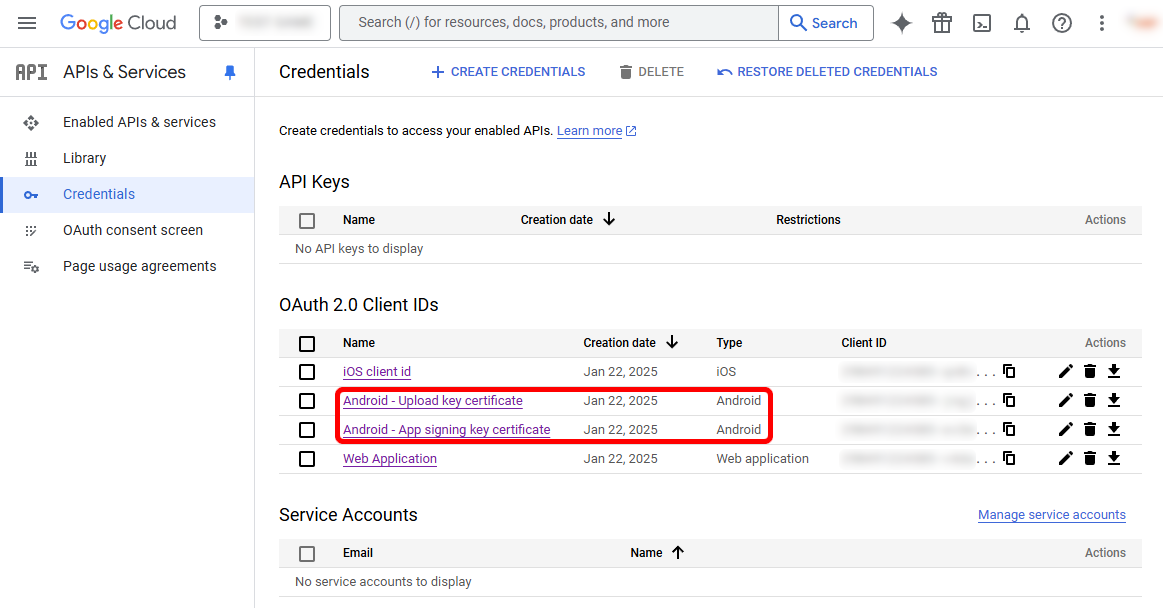Open Android - Upload key certificate
This screenshot has height=608, width=1163.
point(432,400)
